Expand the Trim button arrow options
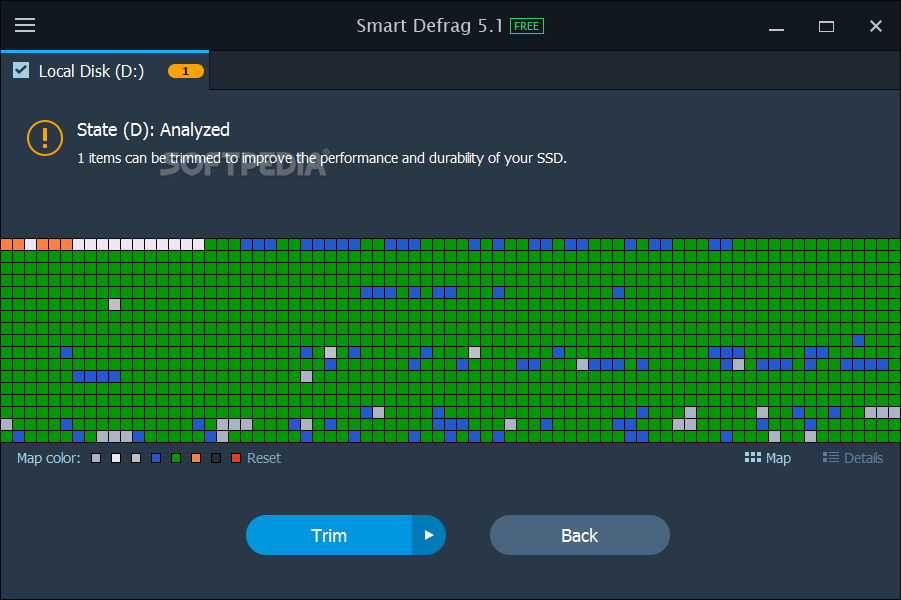 click(429, 535)
